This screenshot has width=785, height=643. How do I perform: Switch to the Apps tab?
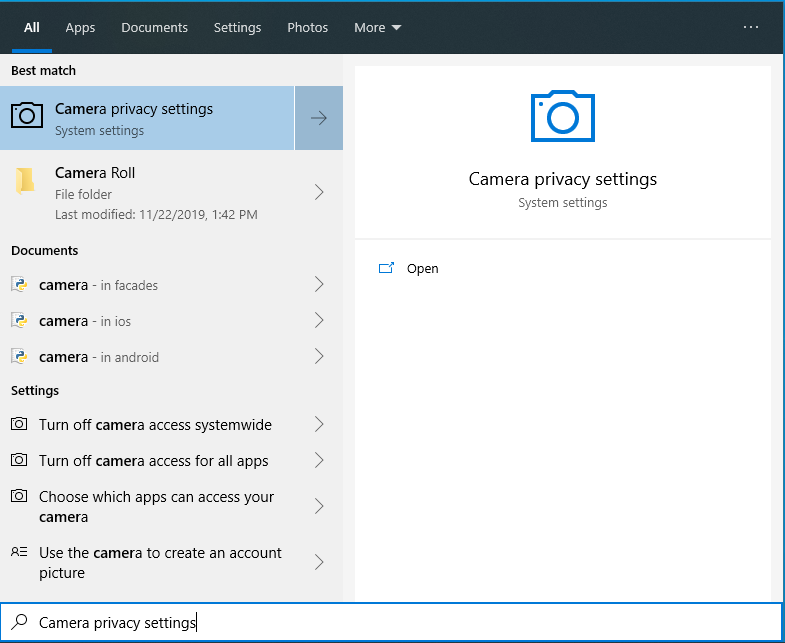[80, 28]
